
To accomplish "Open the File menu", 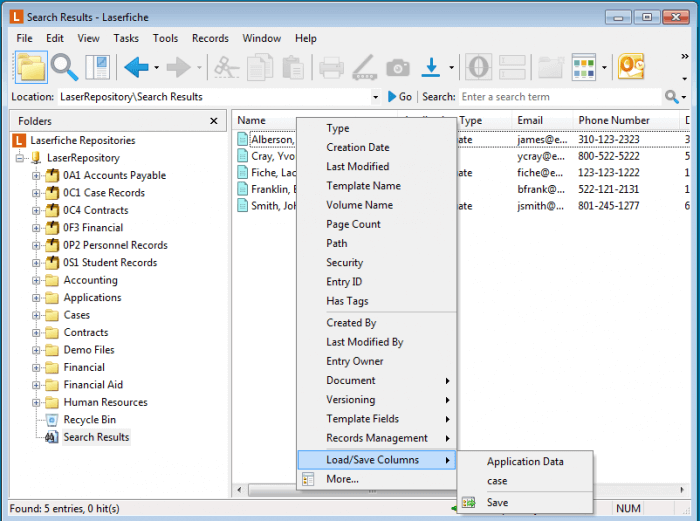I will pyautogui.click(x=24, y=38).
